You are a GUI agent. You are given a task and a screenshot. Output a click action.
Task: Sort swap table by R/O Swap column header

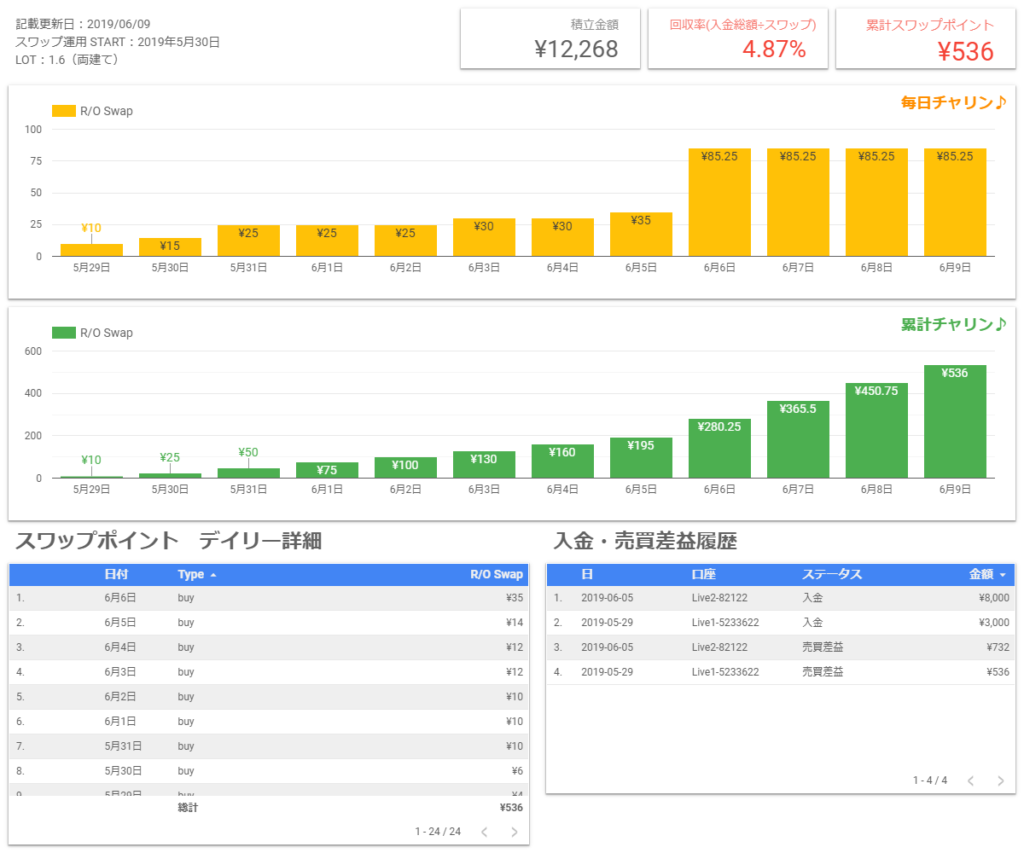pos(496,575)
